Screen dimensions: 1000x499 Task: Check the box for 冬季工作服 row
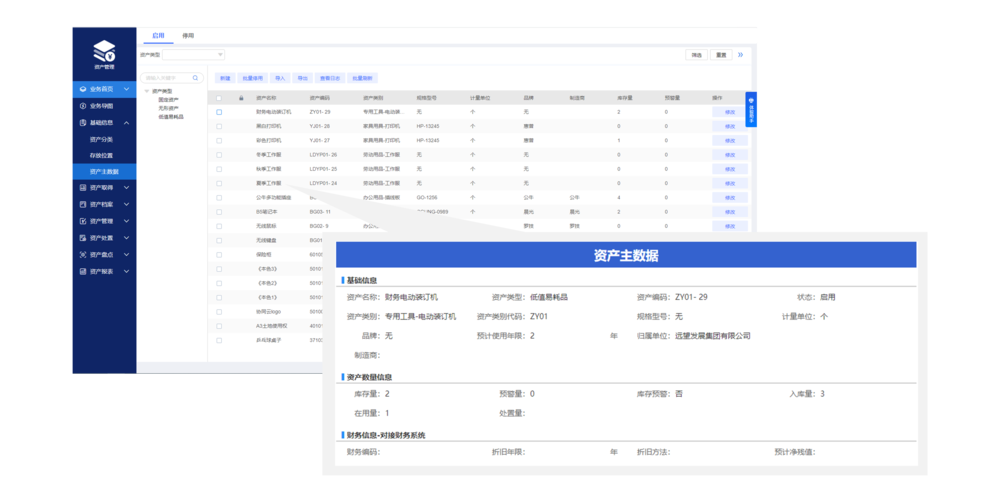219,155
